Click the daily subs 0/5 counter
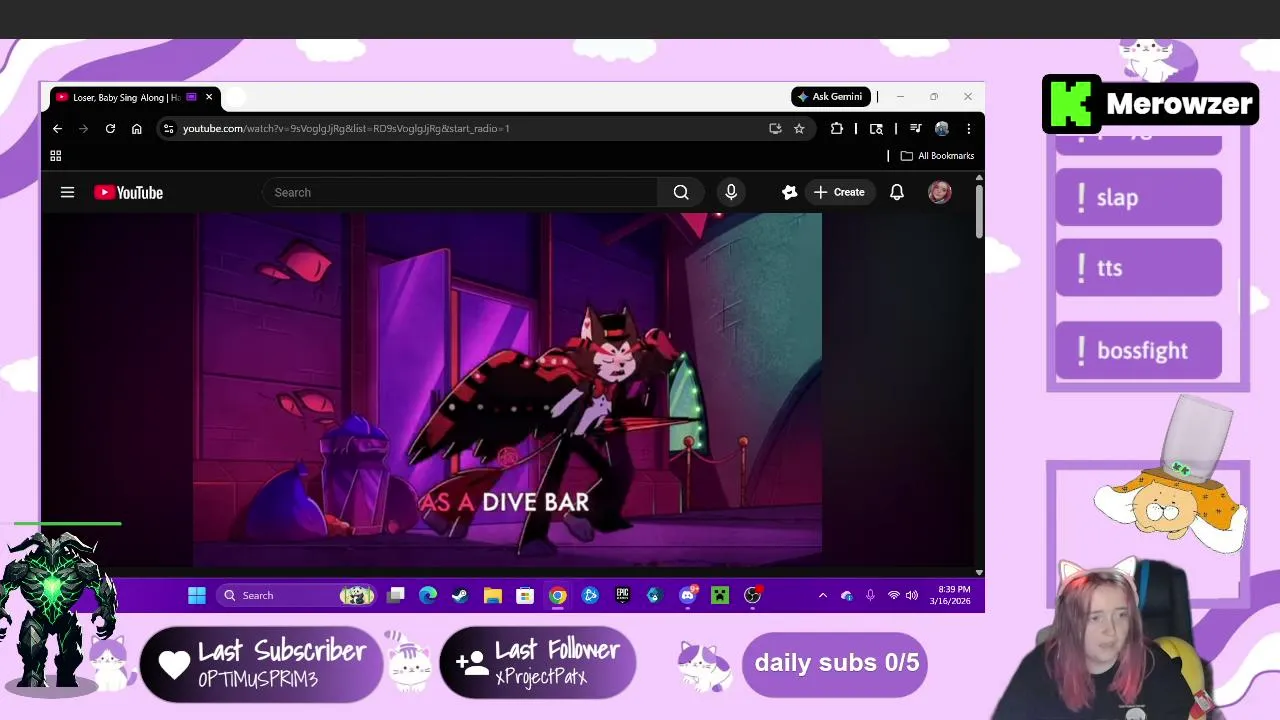This screenshot has height=720, width=1280. 835,663
